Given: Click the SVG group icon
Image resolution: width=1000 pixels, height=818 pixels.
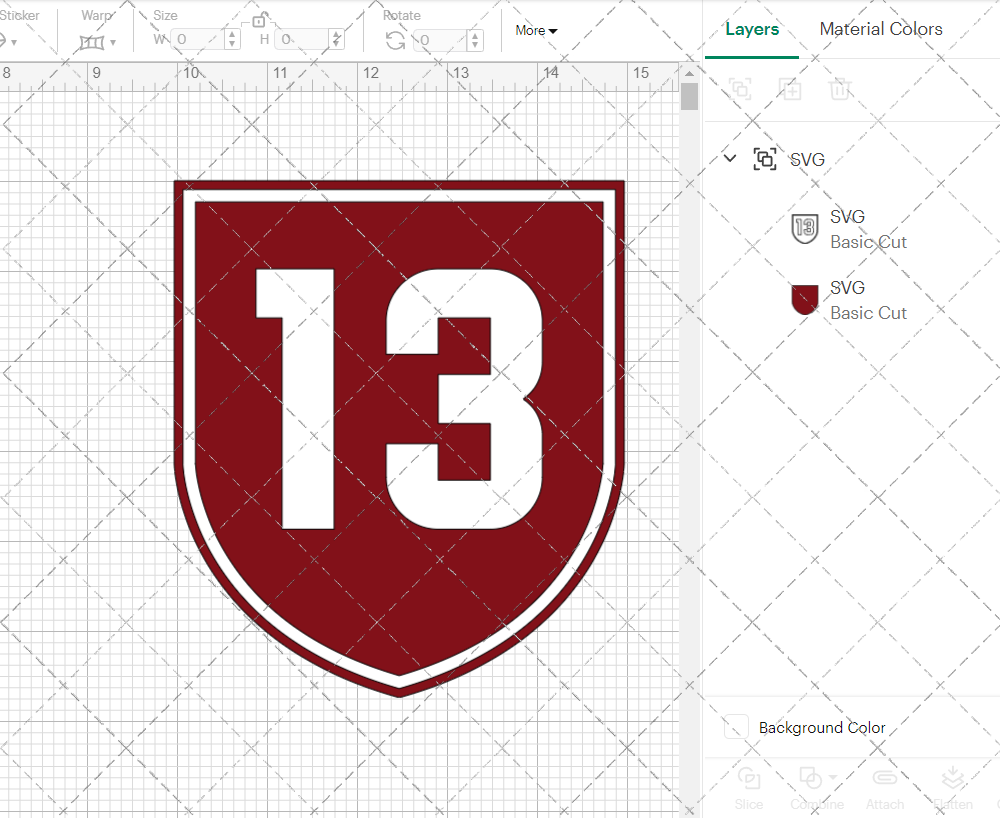Looking at the screenshot, I should (x=765, y=159).
